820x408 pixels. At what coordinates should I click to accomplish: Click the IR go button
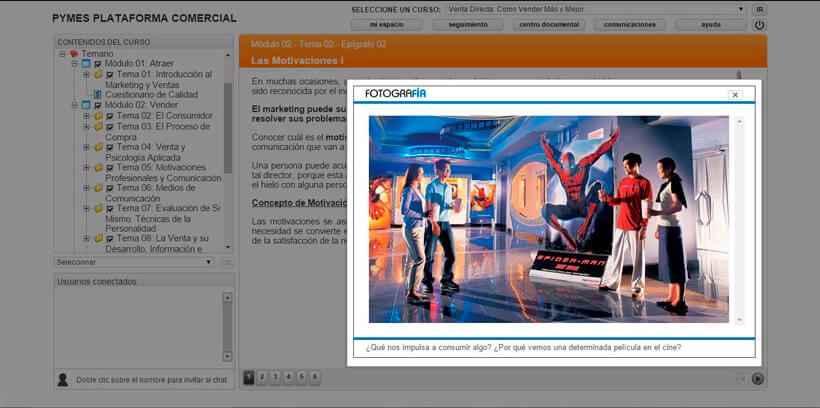coord(759,9)
